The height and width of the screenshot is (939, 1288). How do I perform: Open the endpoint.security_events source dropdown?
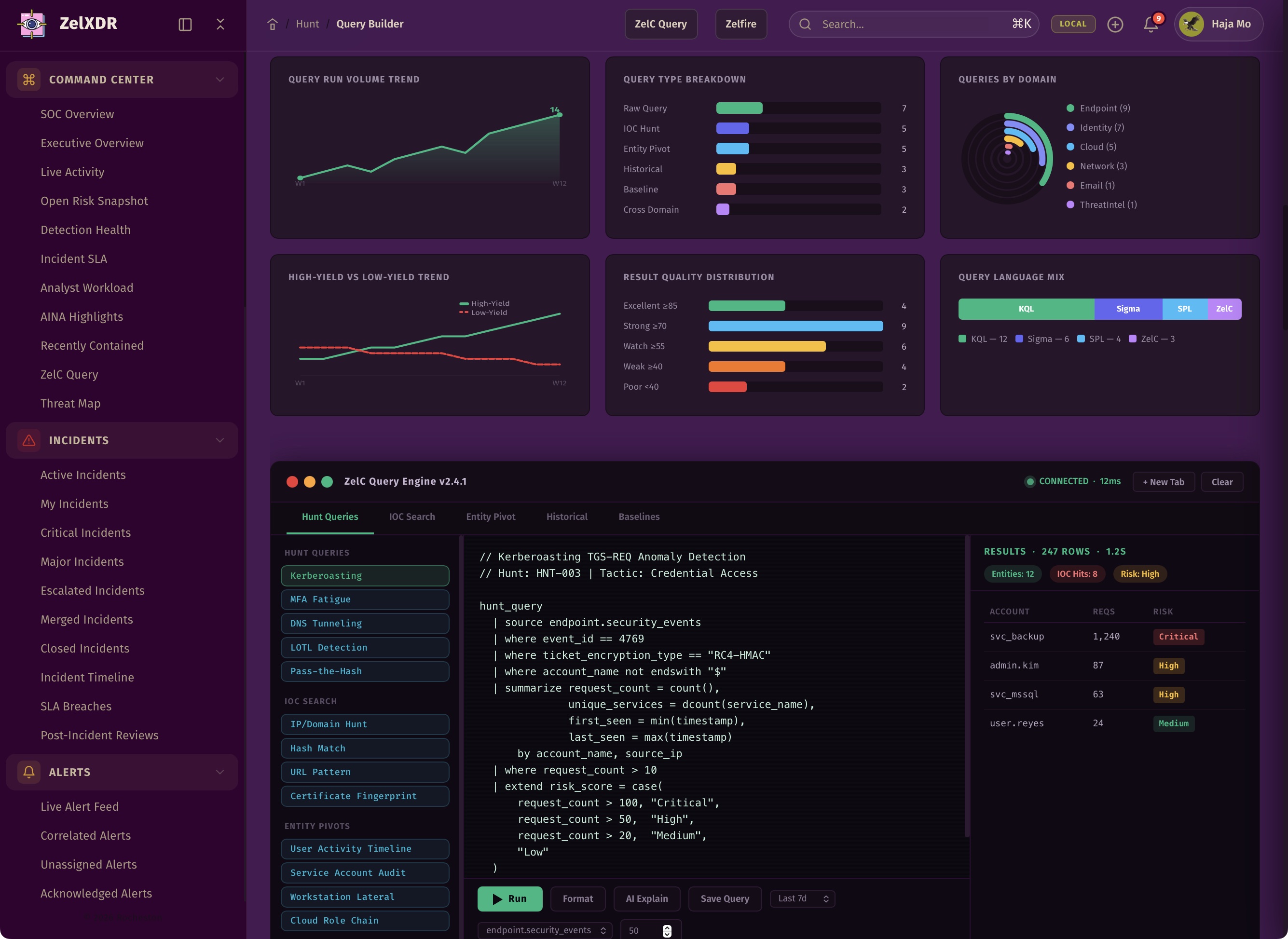545,930
